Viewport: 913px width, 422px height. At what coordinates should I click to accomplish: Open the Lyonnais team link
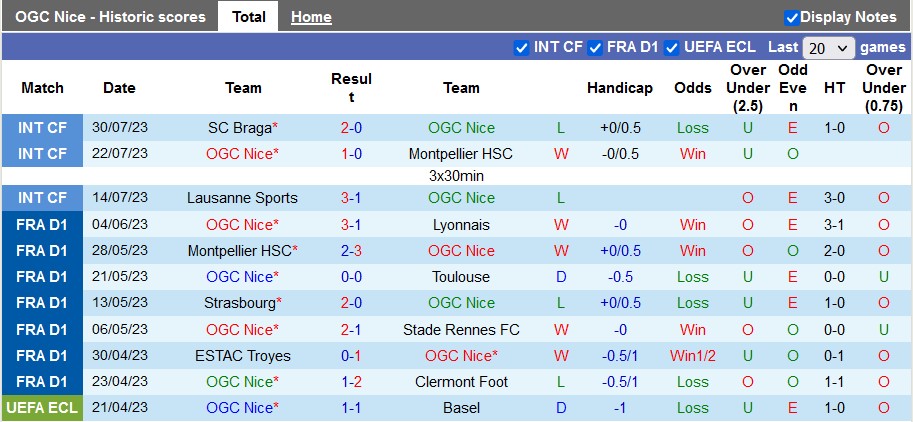461,225
